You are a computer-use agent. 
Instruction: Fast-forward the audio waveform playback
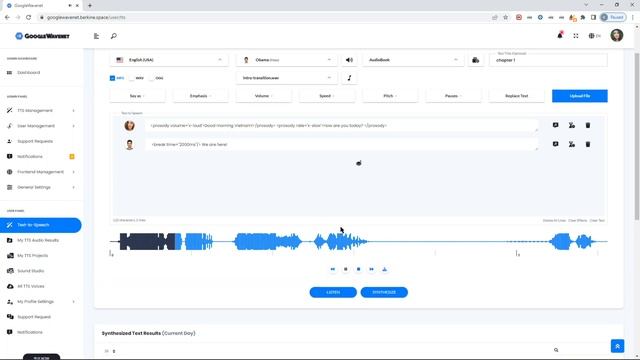click(371, 269)
